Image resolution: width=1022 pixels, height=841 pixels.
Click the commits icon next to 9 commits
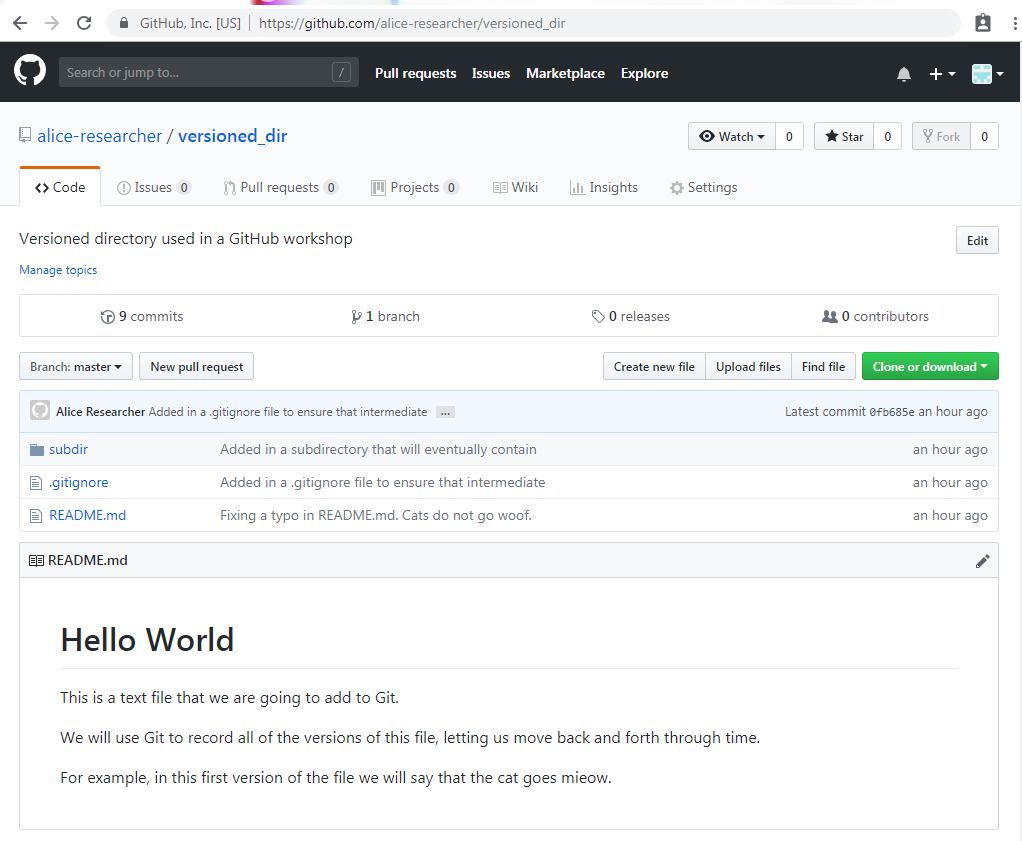point(107,316)
